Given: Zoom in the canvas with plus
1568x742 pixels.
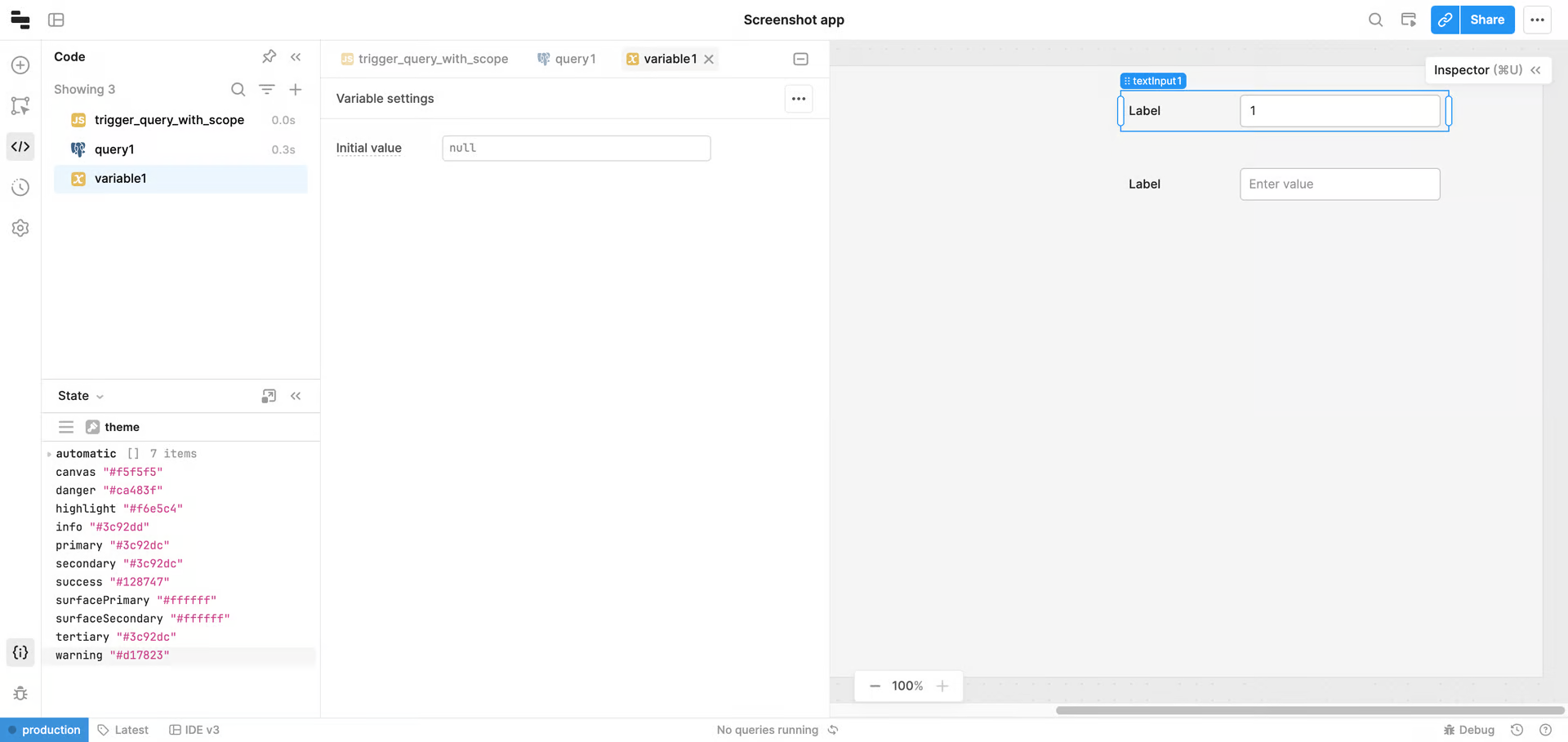Looking at the screenshot, I should click(942, 686).
